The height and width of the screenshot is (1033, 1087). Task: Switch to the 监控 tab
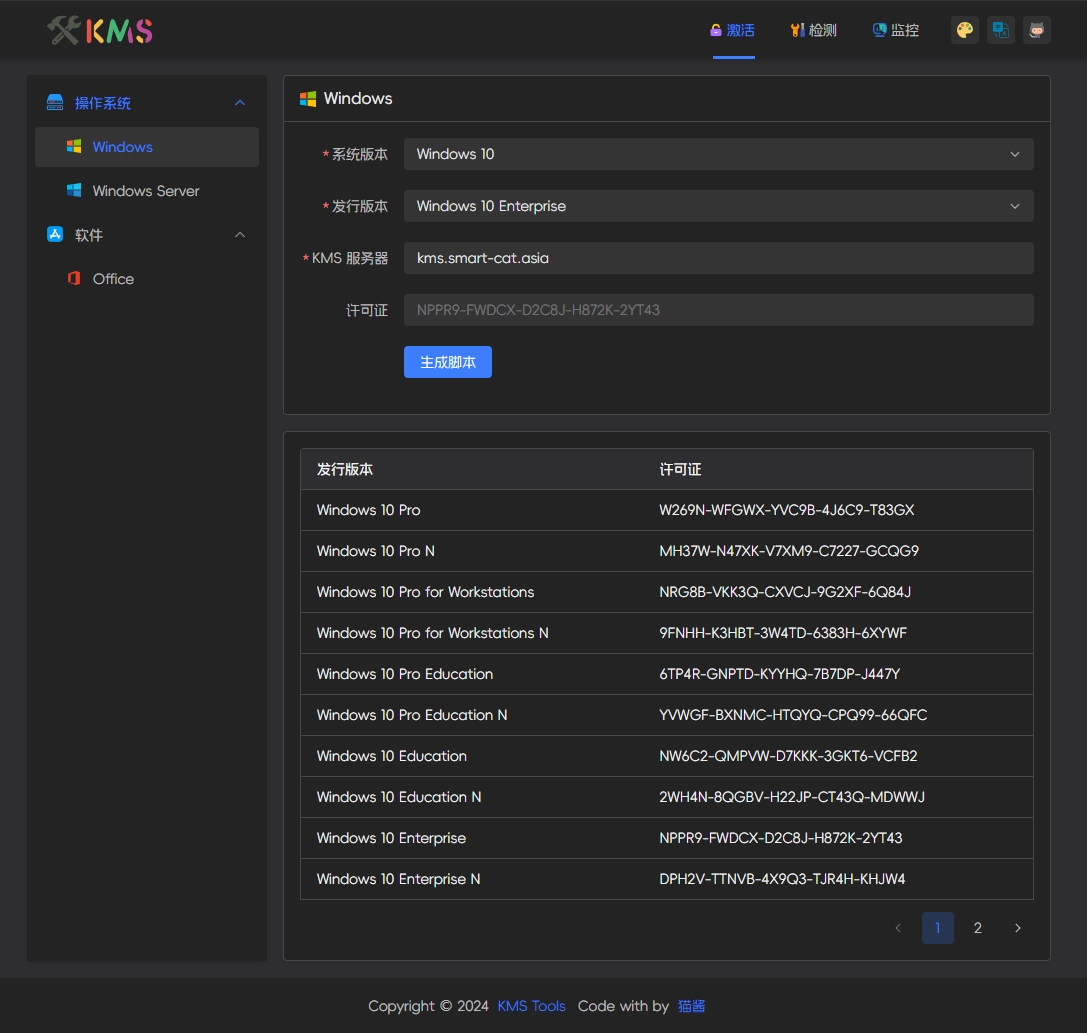click(x=896, y=30)
